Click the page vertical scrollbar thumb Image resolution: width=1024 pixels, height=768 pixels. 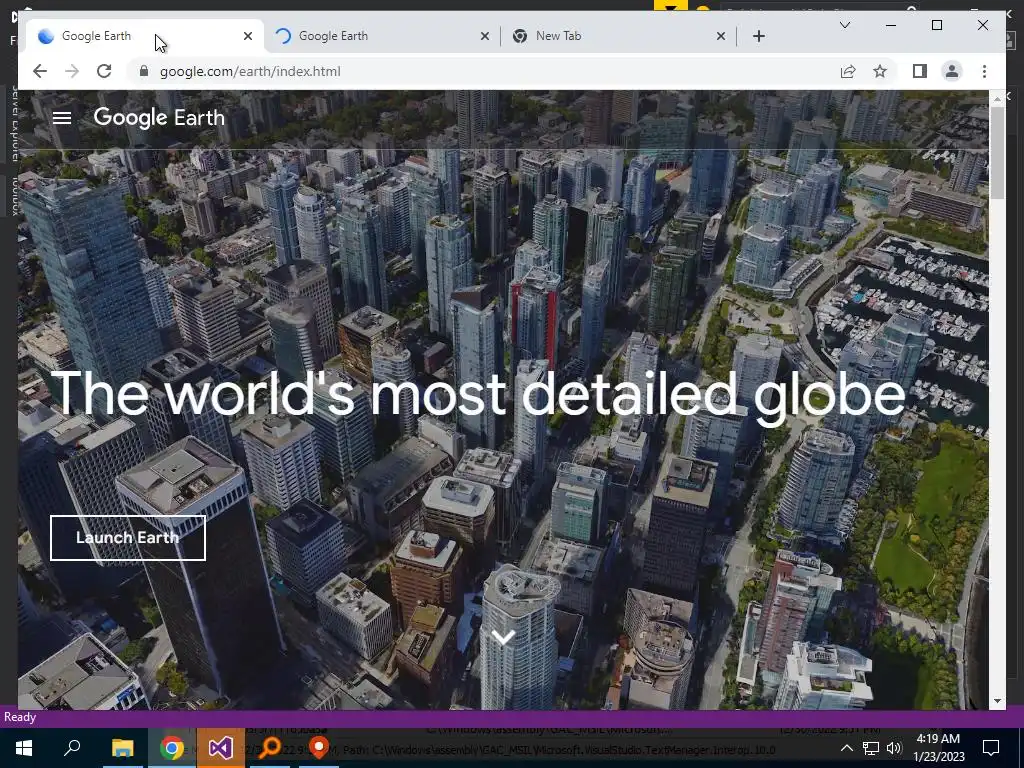pos(997,153)
